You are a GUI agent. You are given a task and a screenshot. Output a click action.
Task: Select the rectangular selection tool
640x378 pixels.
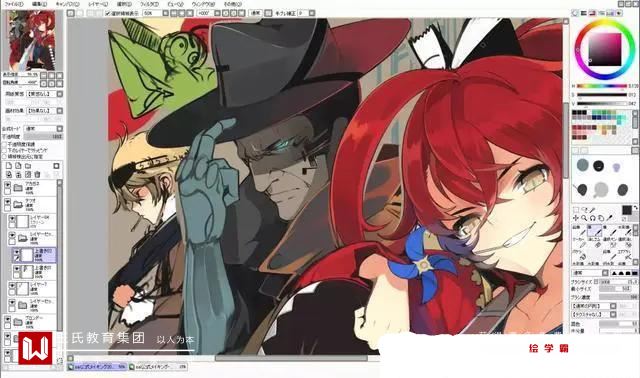(576, 210)
